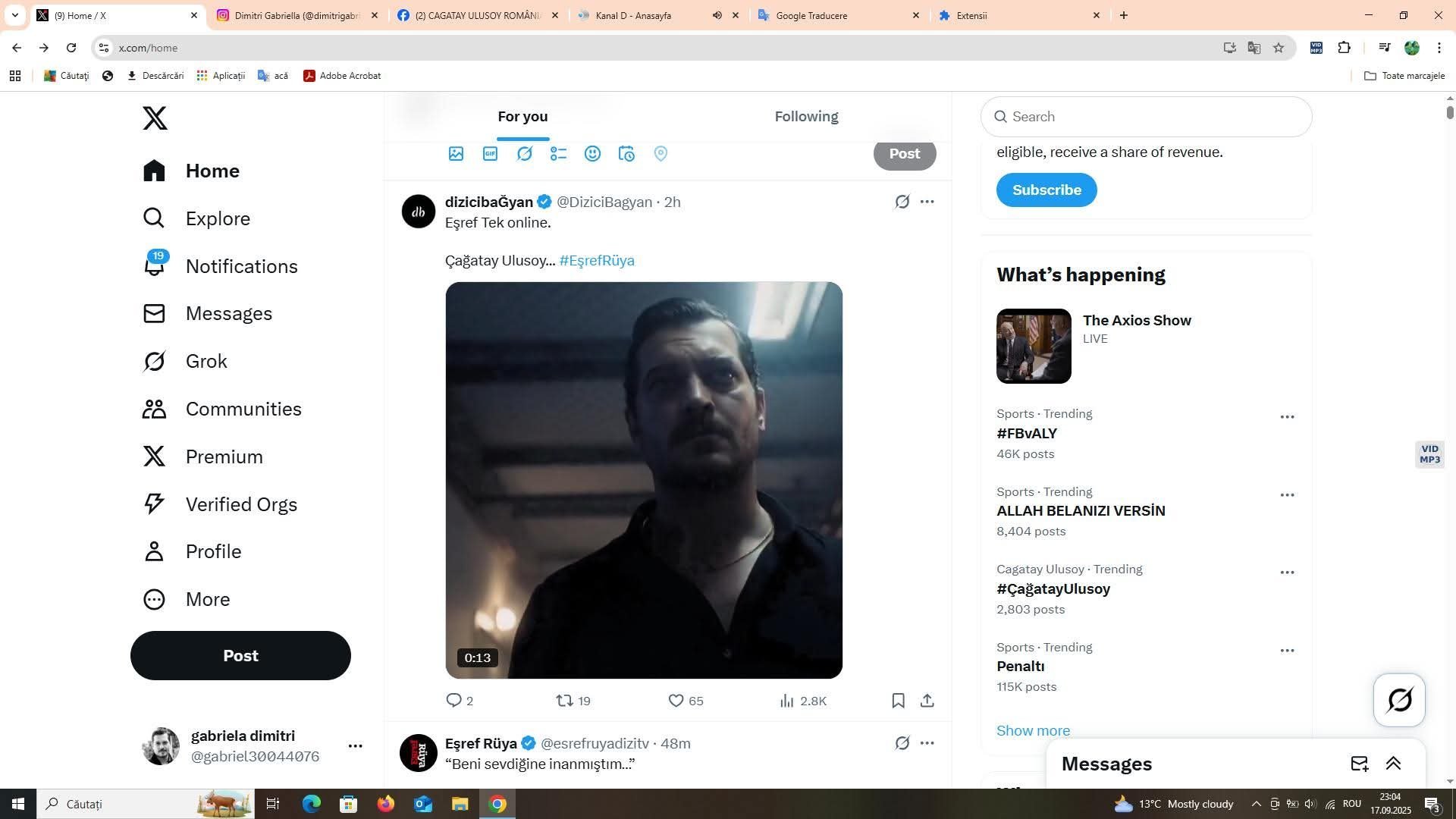Enhance post with the Grok composer icon
The image size is (1456, 819).
pyautogui.click(x=524, y=154)
